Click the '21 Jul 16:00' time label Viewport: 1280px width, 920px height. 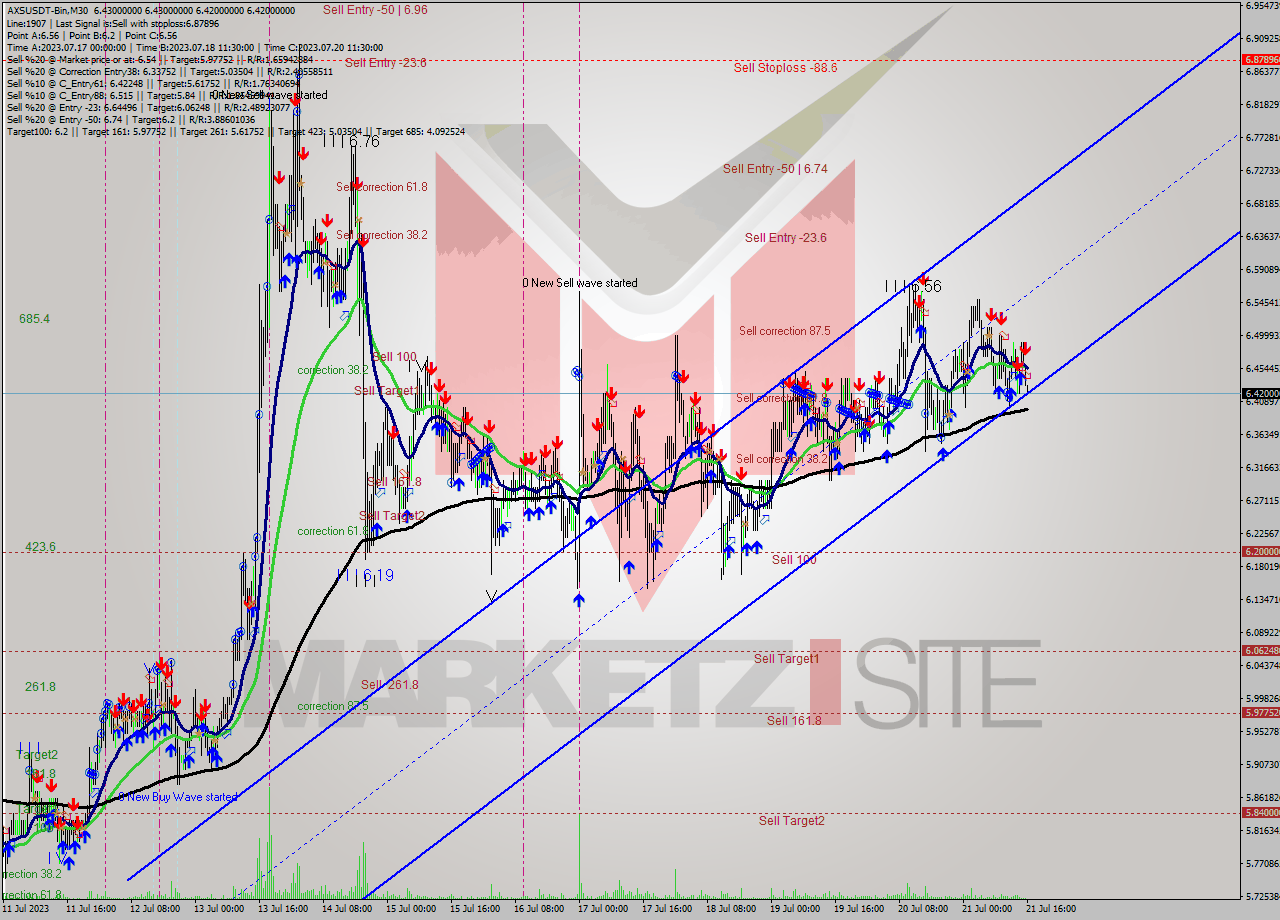tap(1053, 909)
